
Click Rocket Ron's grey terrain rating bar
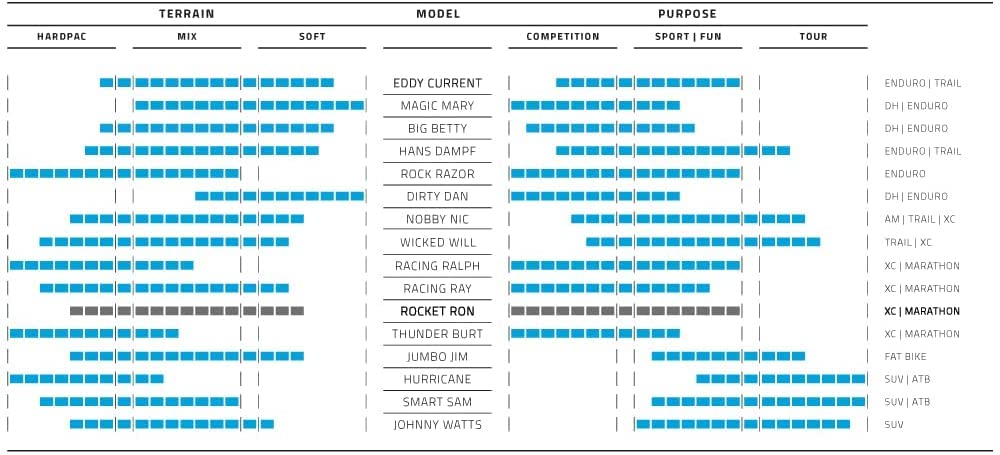187,311
